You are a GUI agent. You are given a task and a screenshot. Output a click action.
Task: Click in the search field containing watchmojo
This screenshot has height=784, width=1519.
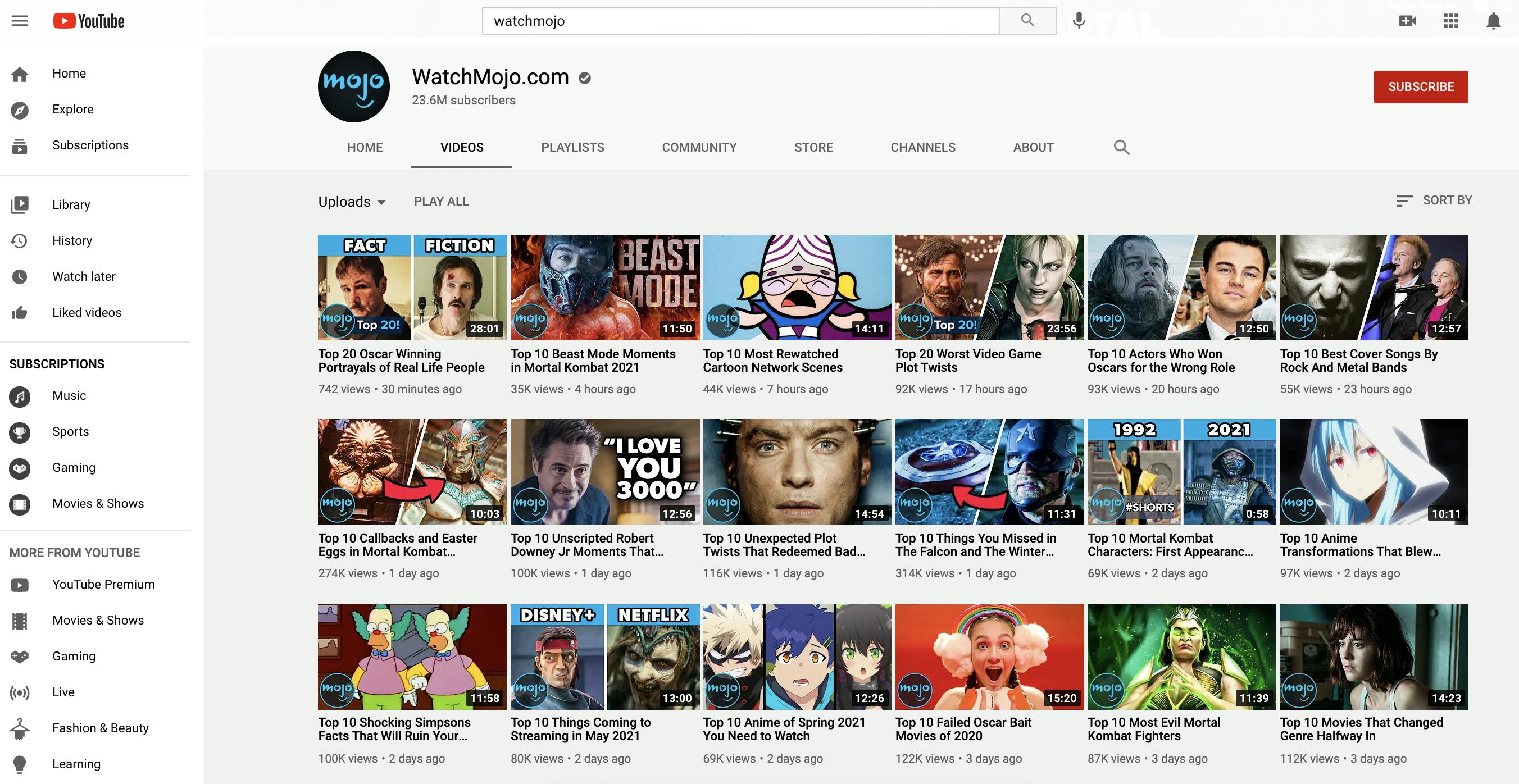tap(740, 21)
